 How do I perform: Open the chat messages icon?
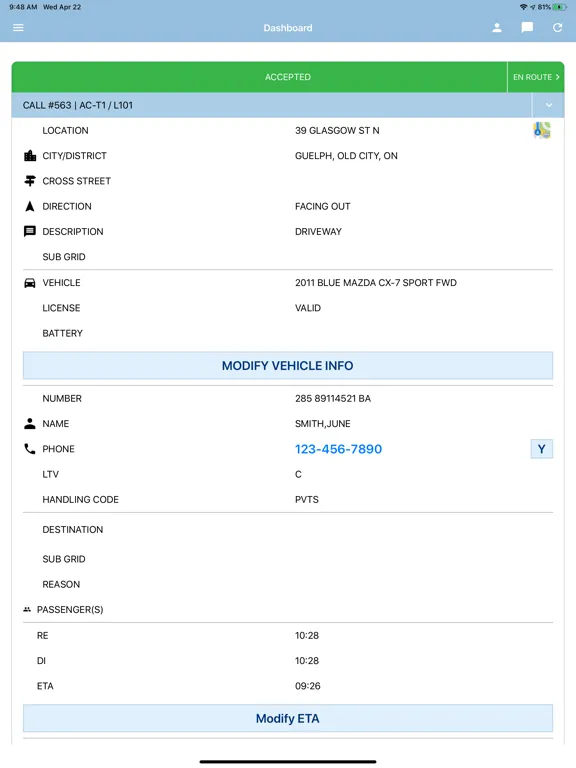pos(527,28)
